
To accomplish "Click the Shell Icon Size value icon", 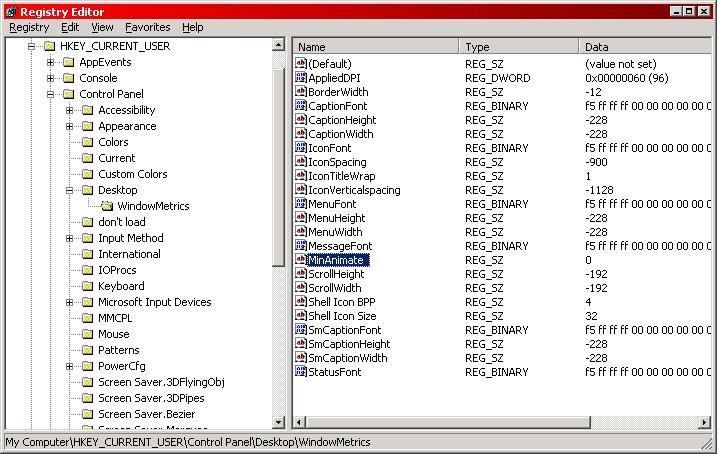I will (x=300, y=315).
